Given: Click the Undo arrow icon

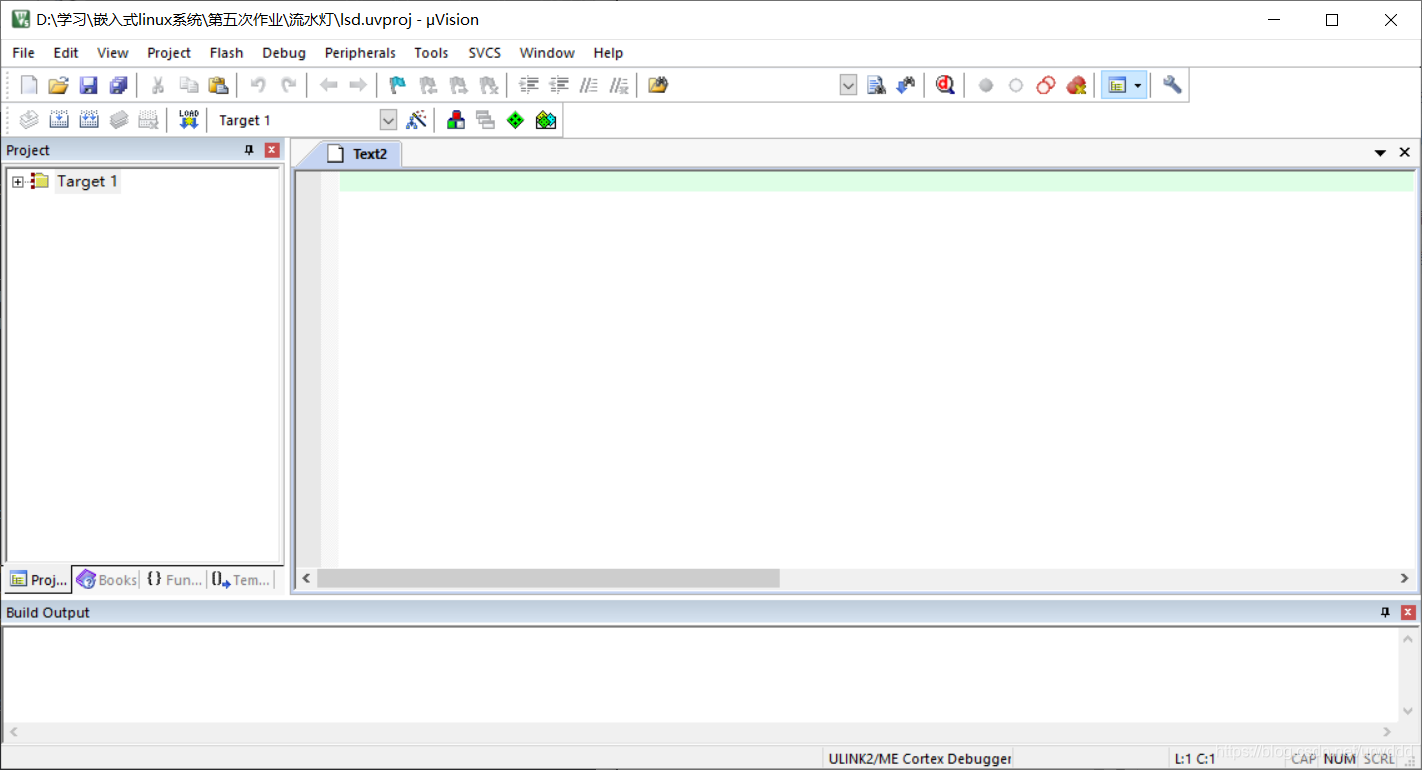Looking at the screenshot, I should (258, 85).
